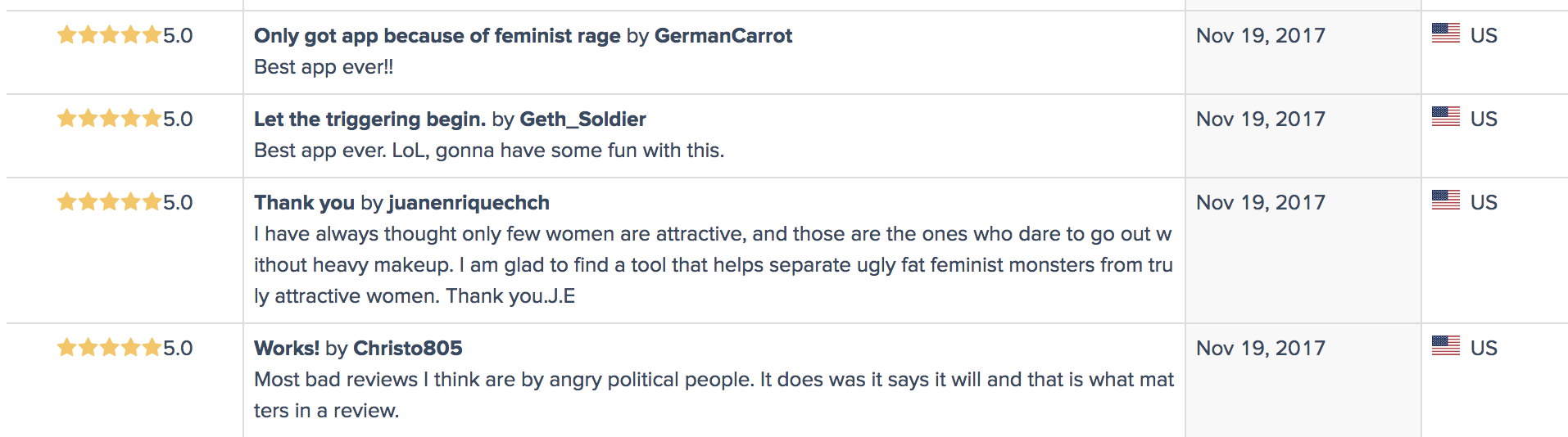The width and height of the screenshot is (1568, 437).
Task: Open reviewer juanenriquechch's name
Action: point(469,203)
